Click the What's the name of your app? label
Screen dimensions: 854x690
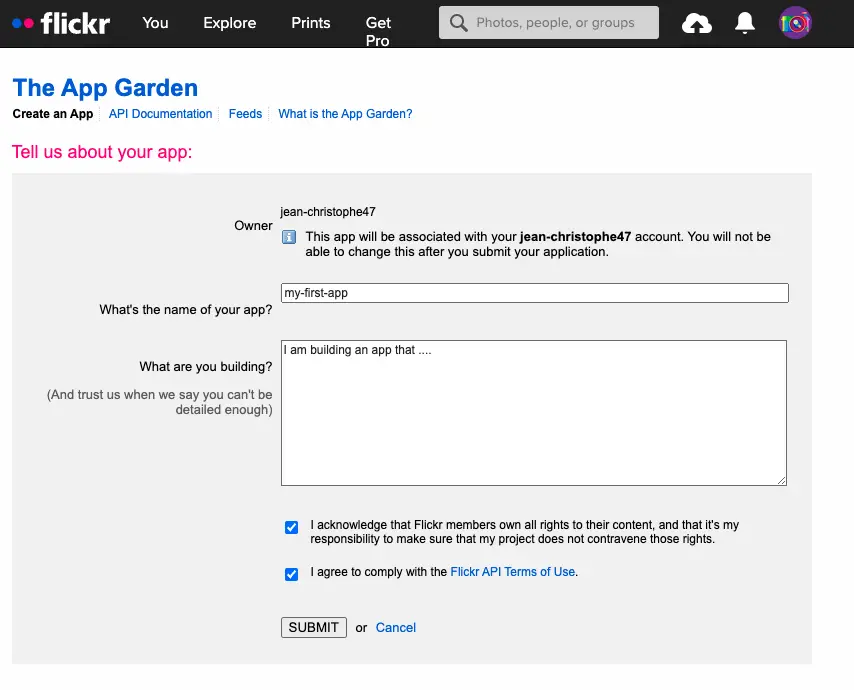[186, 310]
